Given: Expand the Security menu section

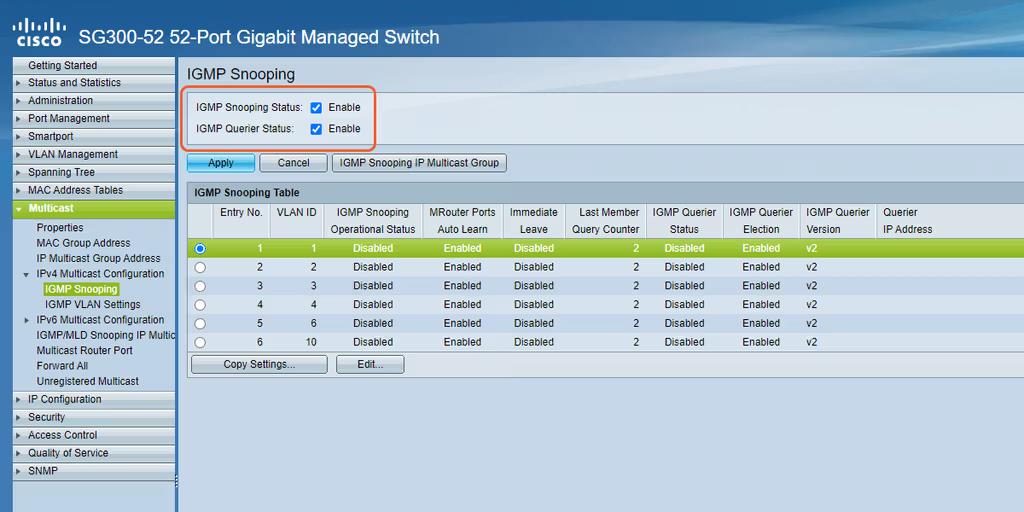Looking at the screenshot, I should pyautogui.click(x=93, y=417).
